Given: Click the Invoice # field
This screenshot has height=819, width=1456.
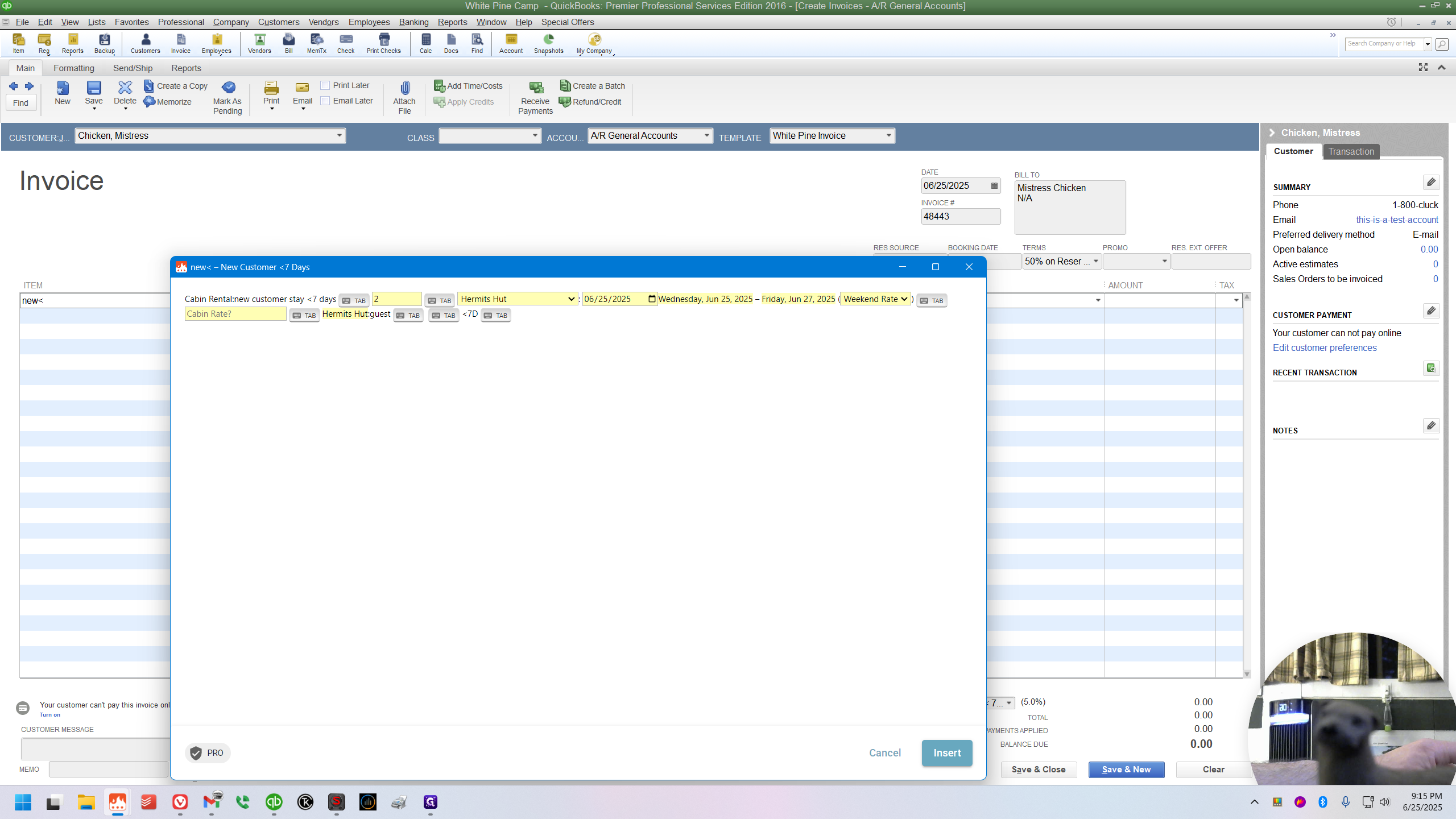Looking at the screenshot, I should tap(961, 216).
